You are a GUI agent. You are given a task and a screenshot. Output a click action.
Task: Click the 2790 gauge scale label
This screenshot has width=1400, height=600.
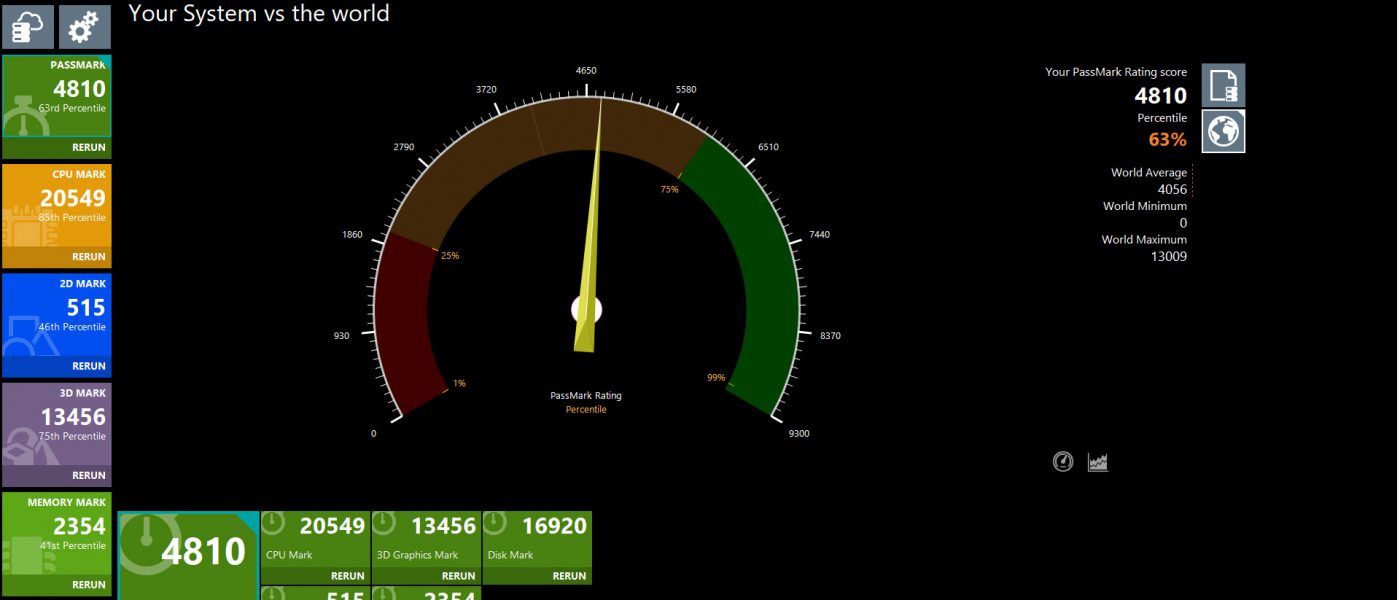(404, 147)
